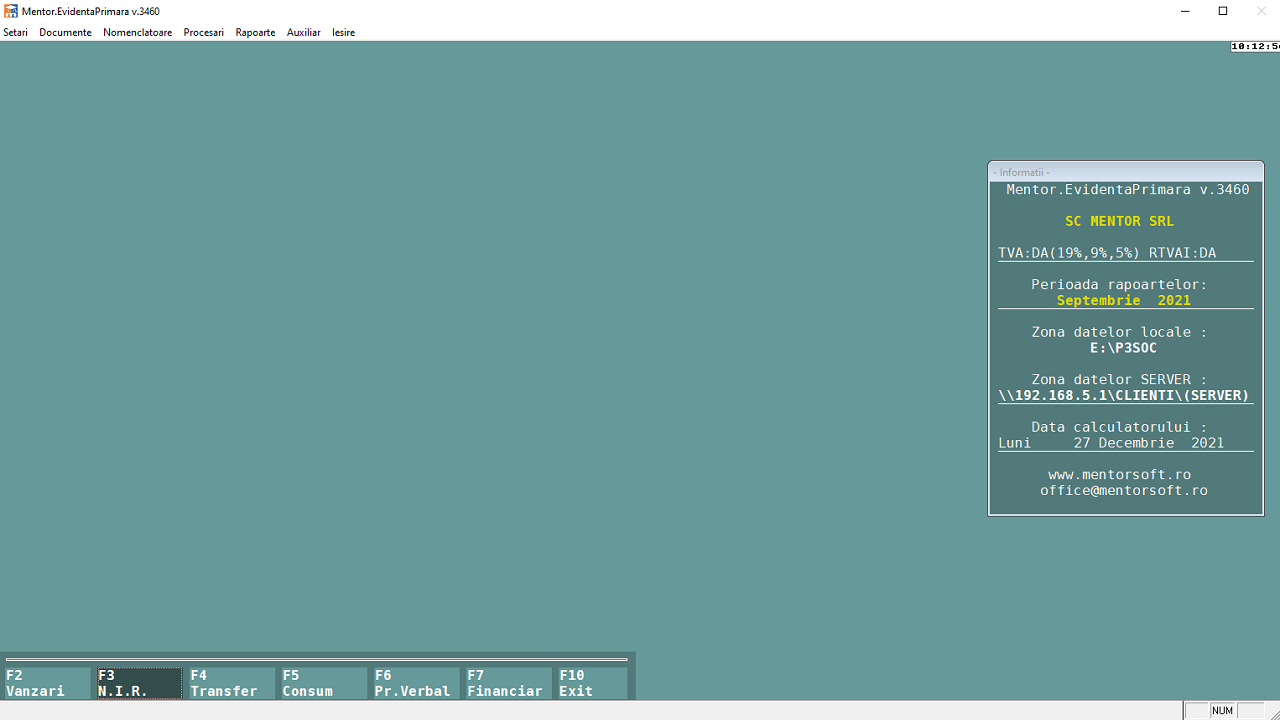Open the Rapoarte menu

tap(255, 32)
